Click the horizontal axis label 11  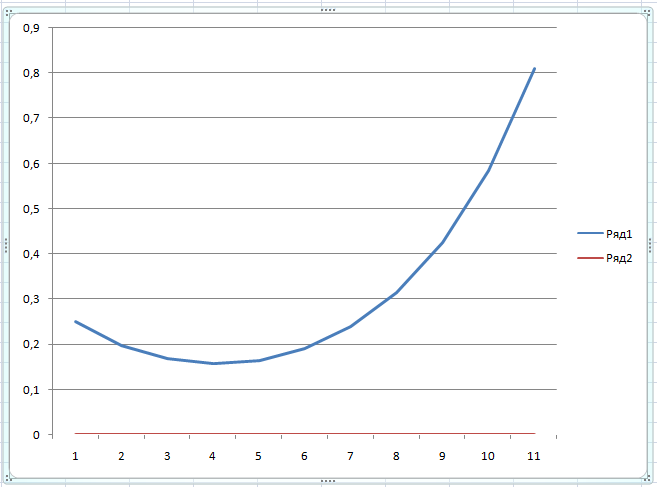[x=533, y=456]
